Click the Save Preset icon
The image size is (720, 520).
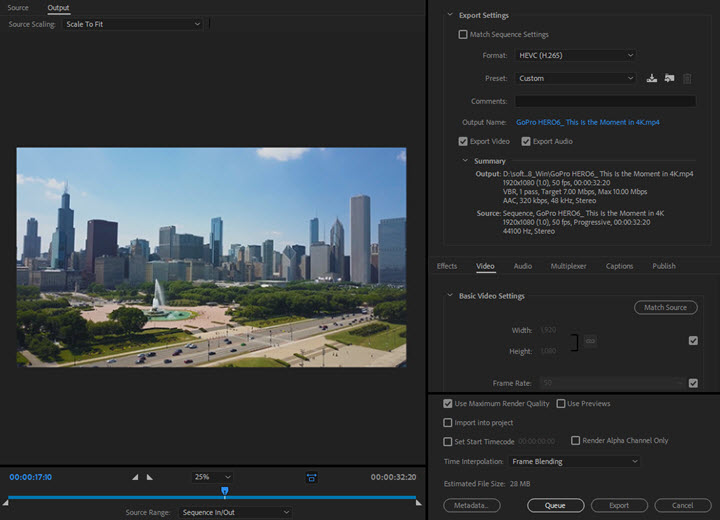pos(652,78)
